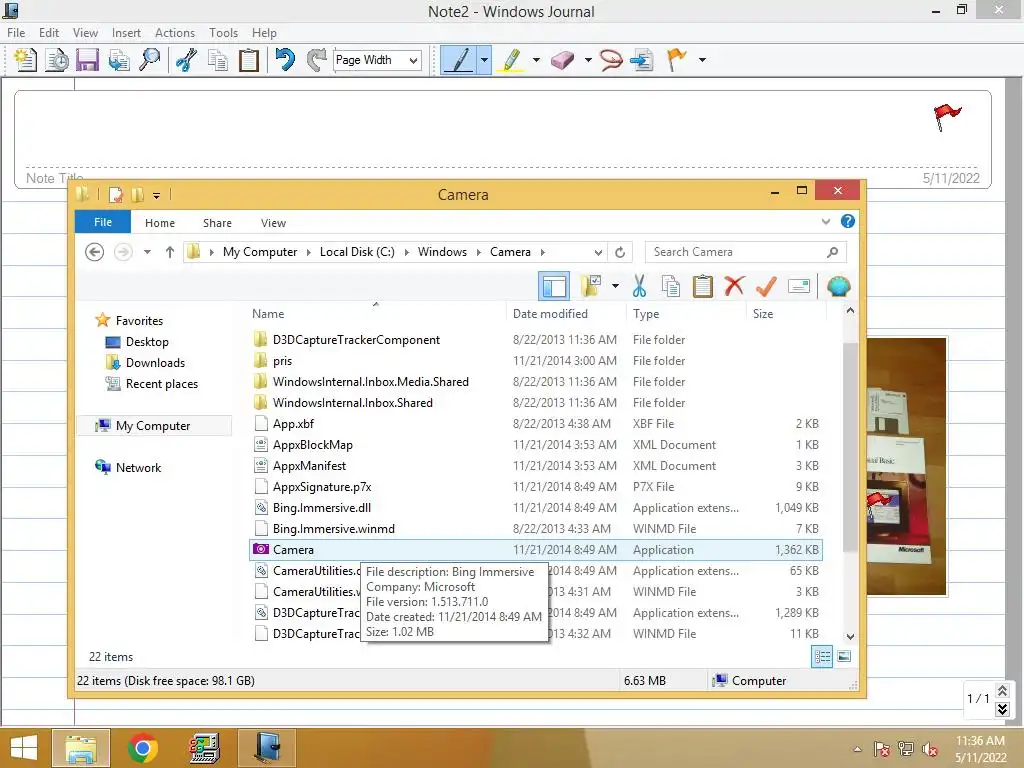
Task: Click the New Note icon in Journal toolbar
Action: 25,60
